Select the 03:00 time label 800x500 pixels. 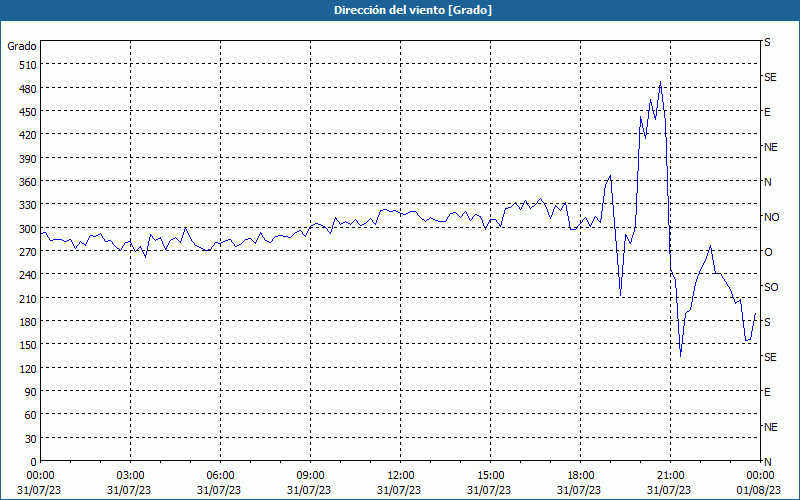point(130,476)
